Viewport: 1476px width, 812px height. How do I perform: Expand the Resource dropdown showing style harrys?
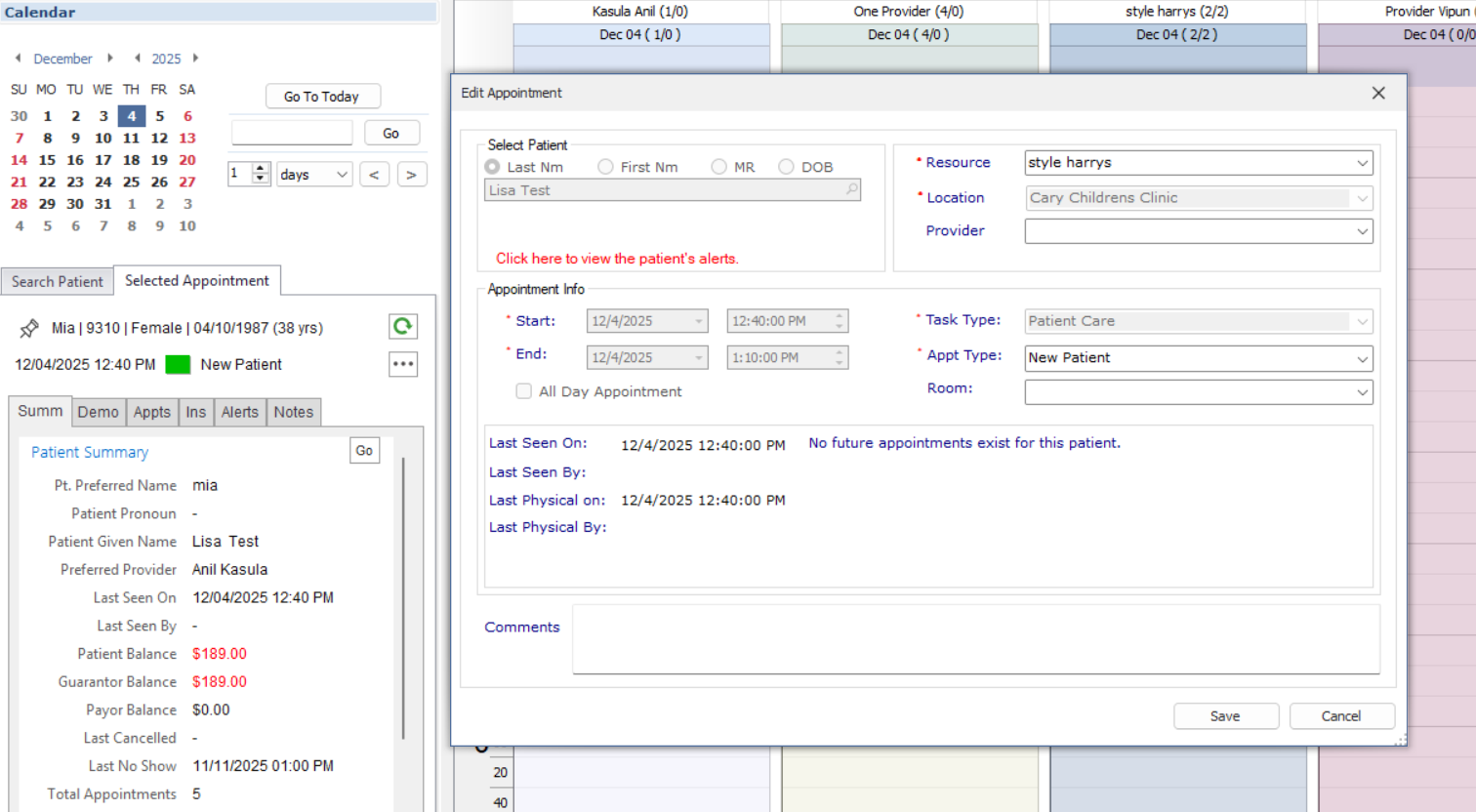(x=1362, y=163)
